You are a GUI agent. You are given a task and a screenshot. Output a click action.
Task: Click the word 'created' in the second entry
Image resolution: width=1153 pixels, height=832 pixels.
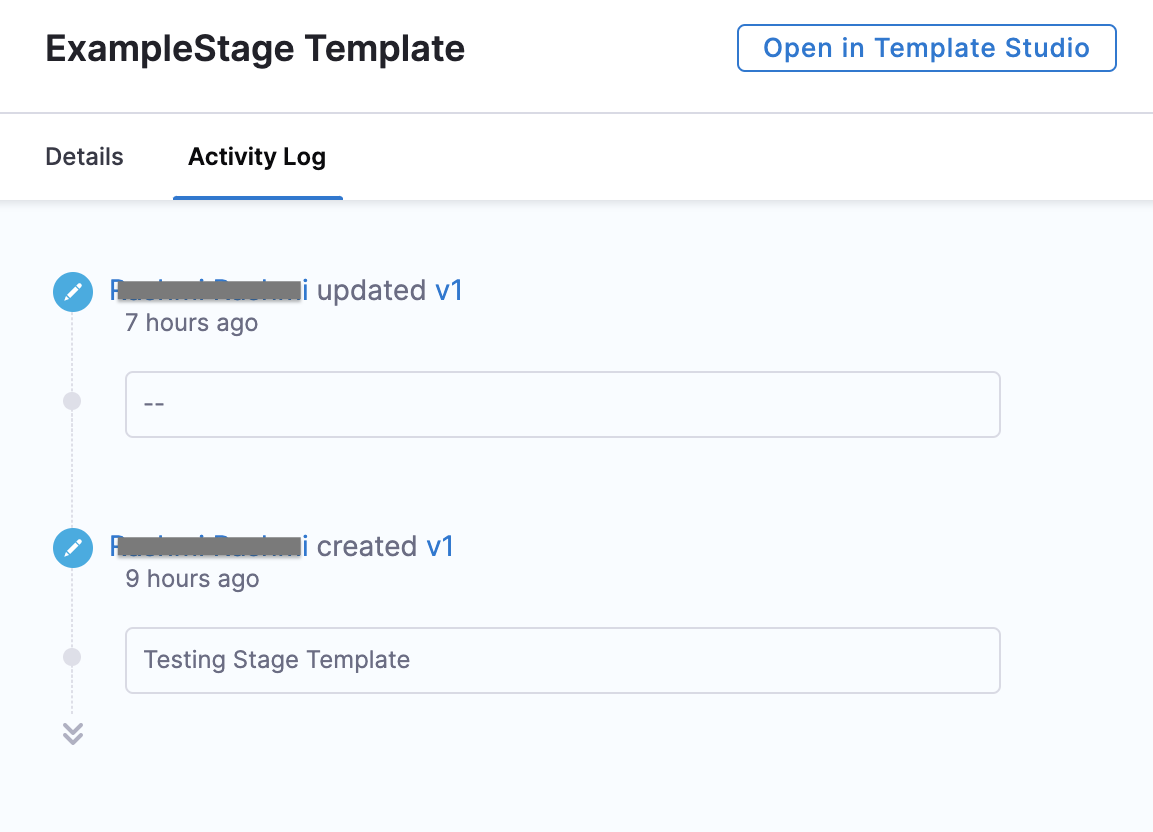click(x=367, y=546)
